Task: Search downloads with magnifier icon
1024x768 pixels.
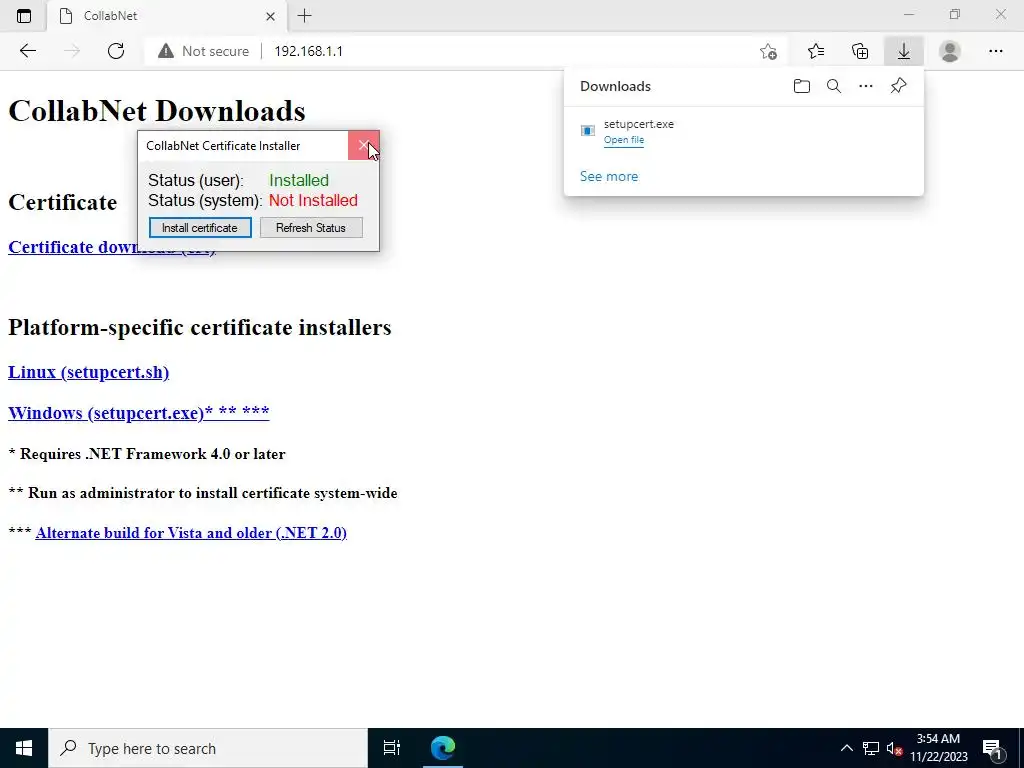Action: click(x=834, y=86)
